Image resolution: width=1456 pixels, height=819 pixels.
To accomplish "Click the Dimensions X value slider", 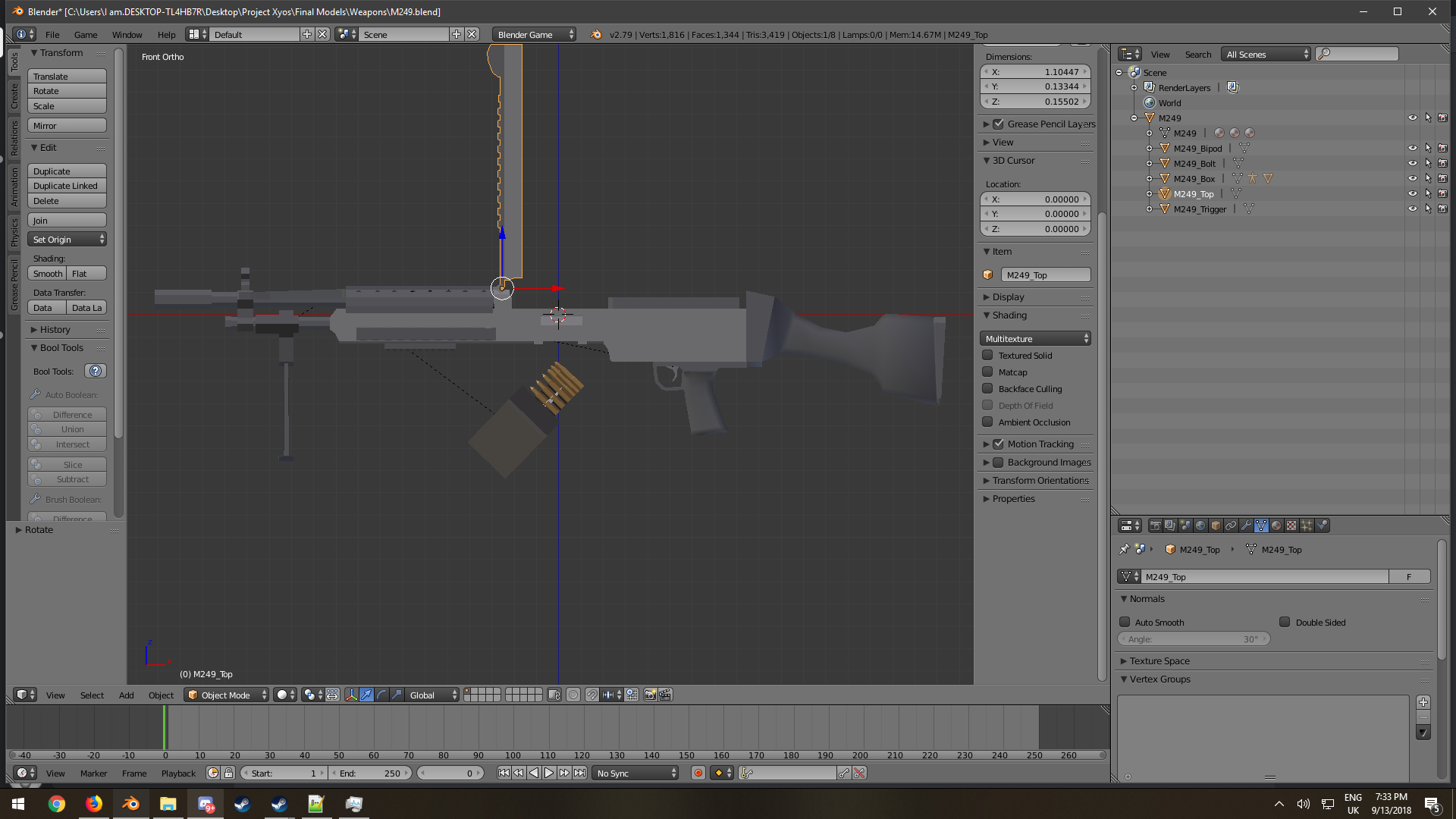I will click(1035, 72).
